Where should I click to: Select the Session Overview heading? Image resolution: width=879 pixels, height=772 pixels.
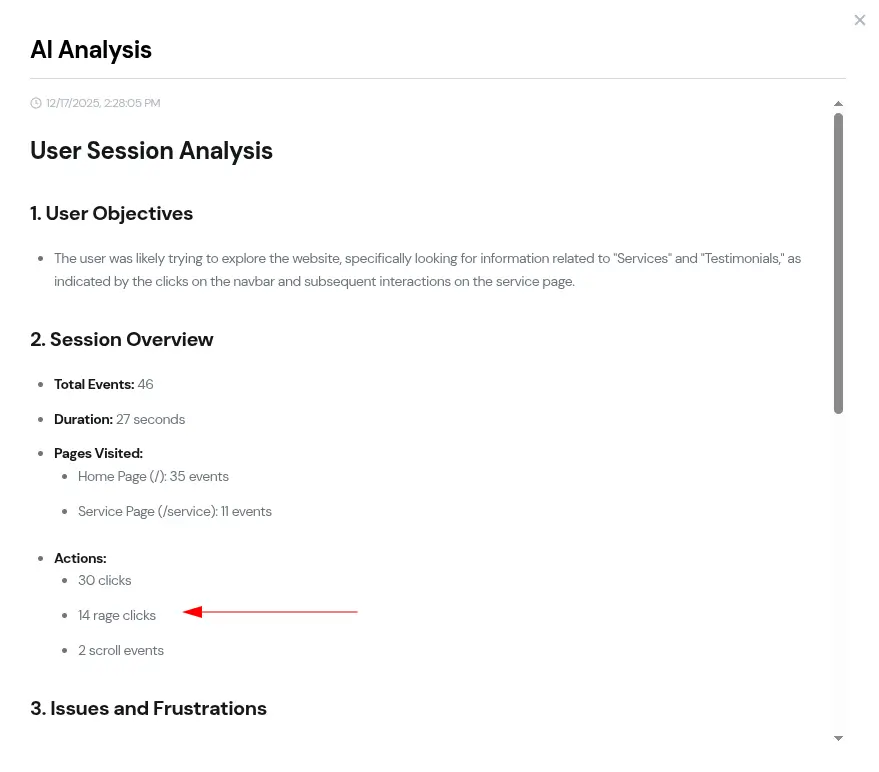[x=121, y=339]
